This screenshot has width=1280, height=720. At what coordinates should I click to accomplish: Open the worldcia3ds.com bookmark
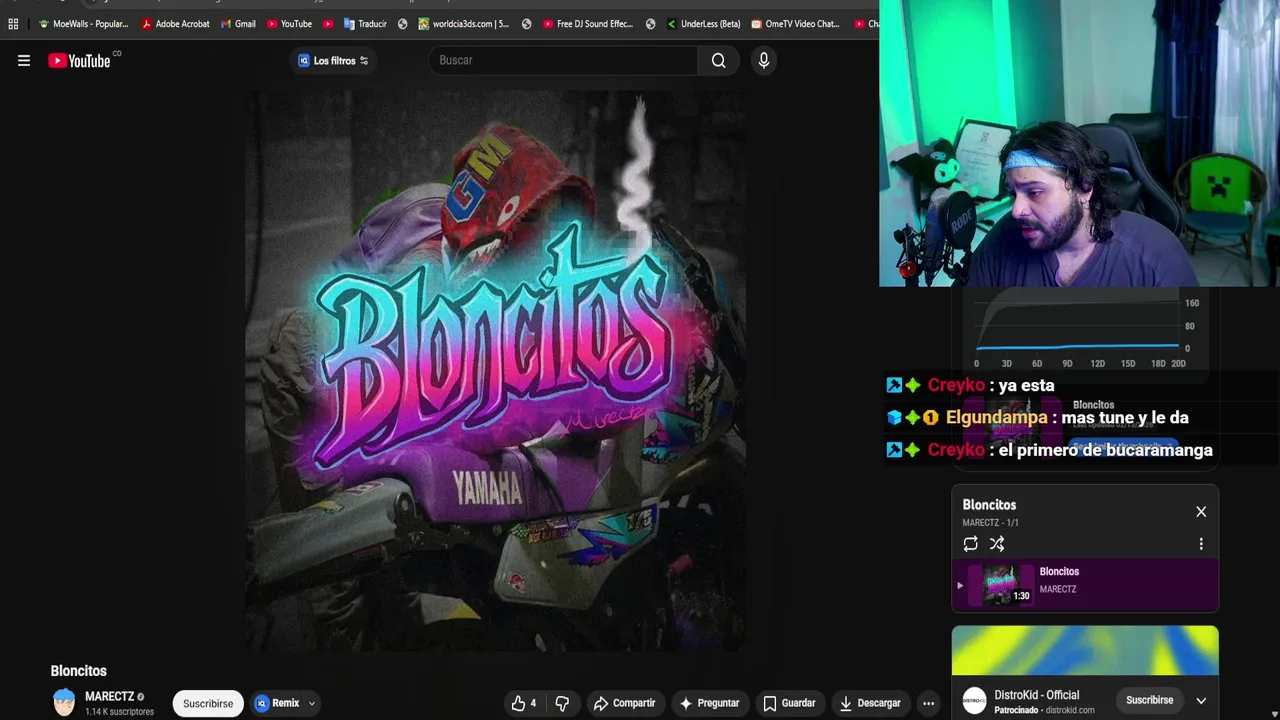click(464, 24)
